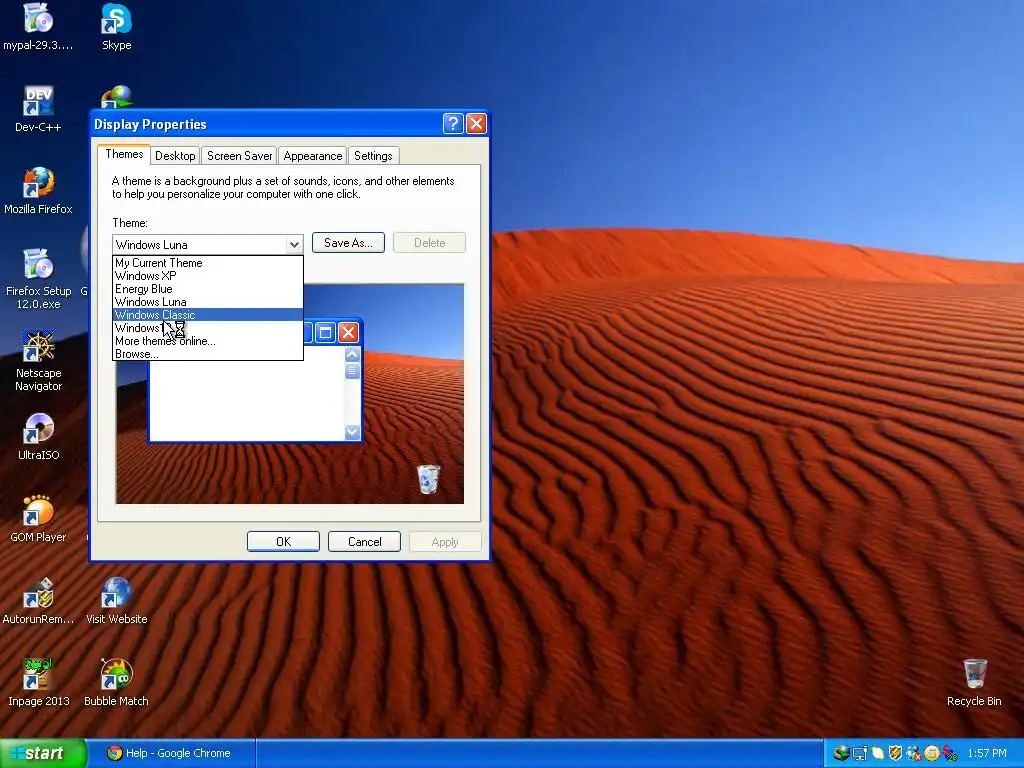Select the AutorunRem... desktop icon

(x=38, y=601)
